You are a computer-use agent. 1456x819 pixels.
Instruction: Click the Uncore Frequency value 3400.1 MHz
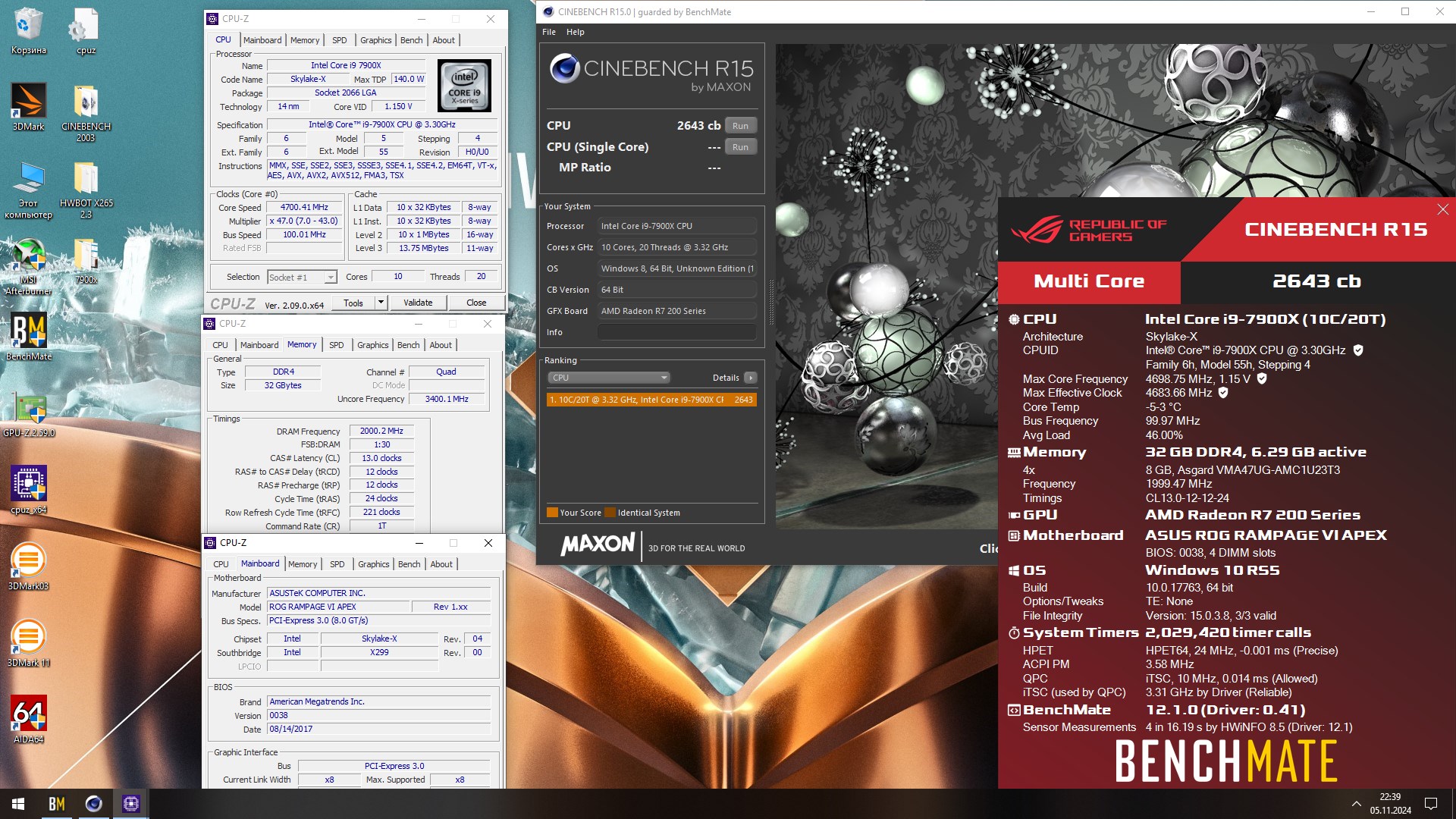(447, 399)
